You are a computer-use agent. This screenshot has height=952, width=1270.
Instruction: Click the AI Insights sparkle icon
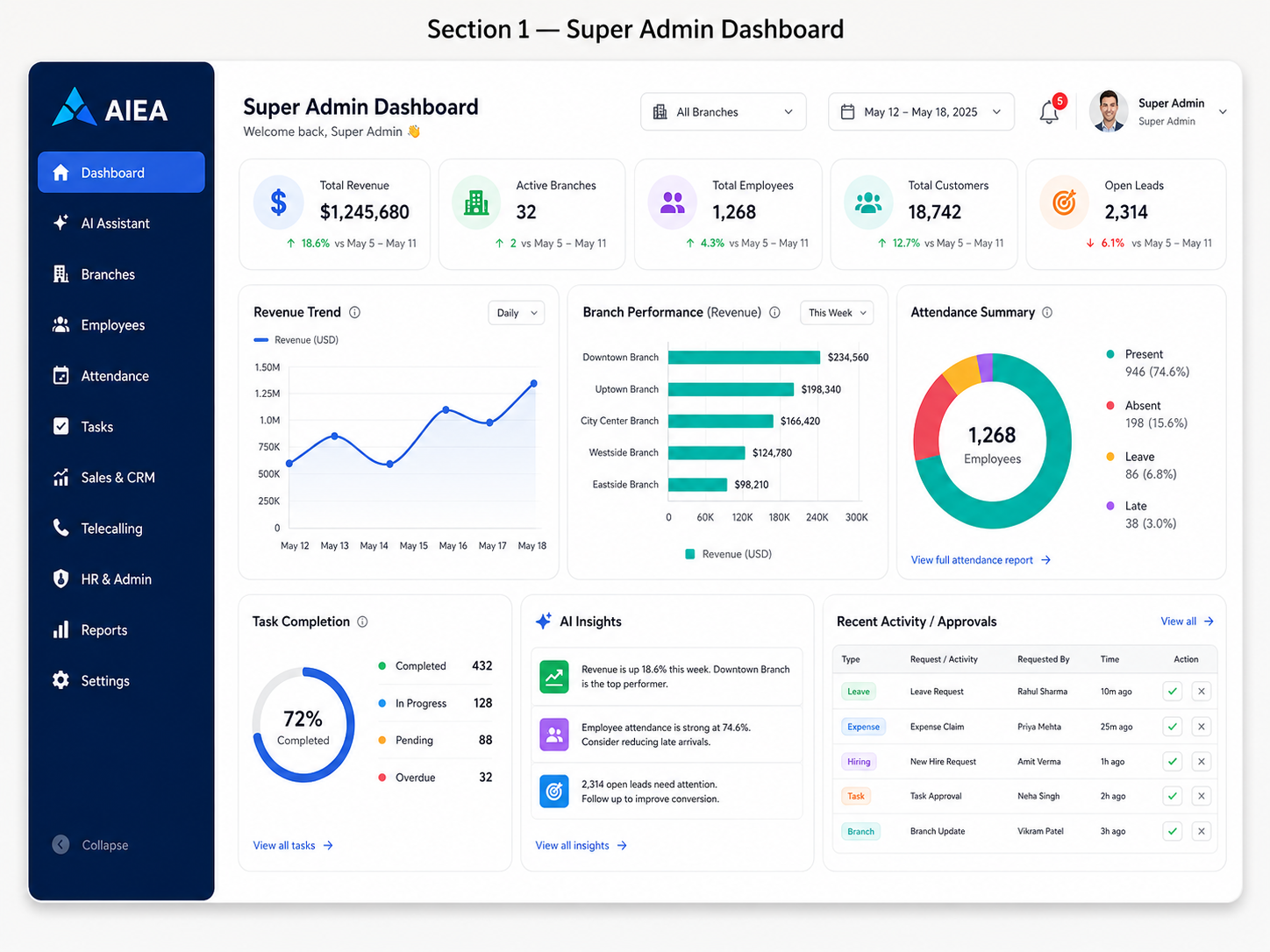click(544, 621)
